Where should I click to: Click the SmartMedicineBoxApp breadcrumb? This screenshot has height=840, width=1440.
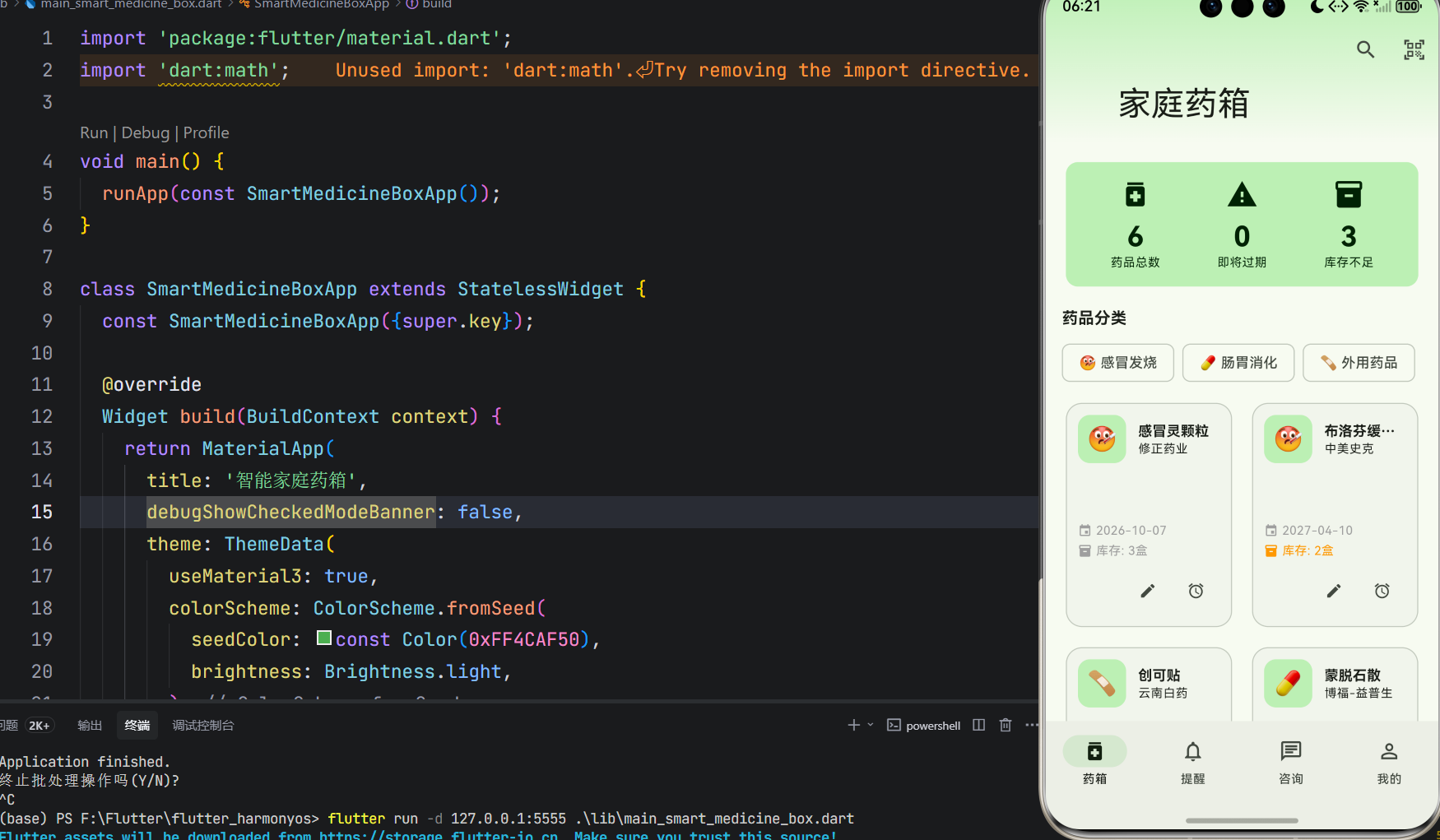(x=322, y=4)
